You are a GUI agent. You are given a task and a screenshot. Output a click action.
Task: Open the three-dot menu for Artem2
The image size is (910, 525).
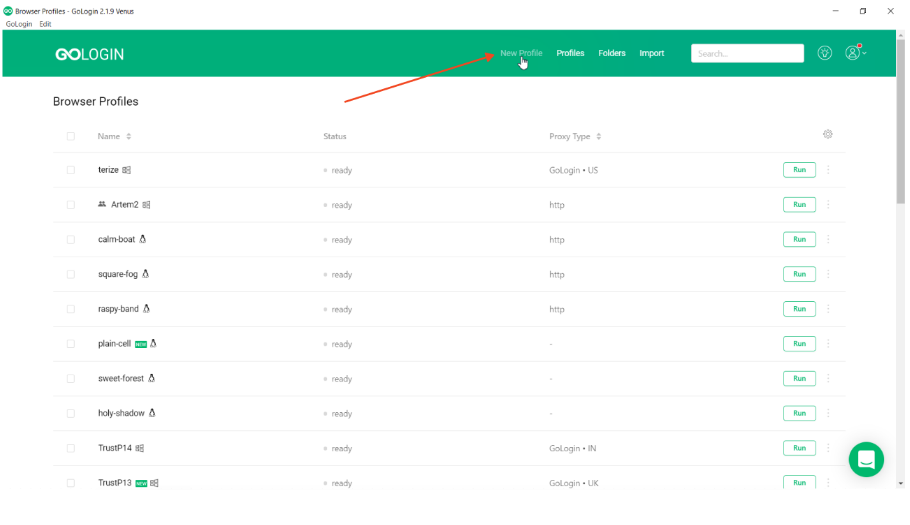click(x=828, y=205)
